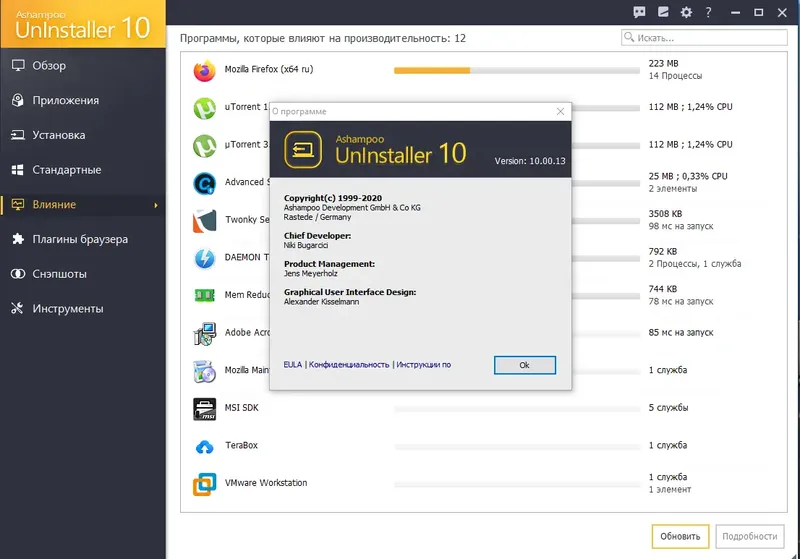Select the TeraBox entry name
This screenshot has width=800, height=559.
coord(241,445)
